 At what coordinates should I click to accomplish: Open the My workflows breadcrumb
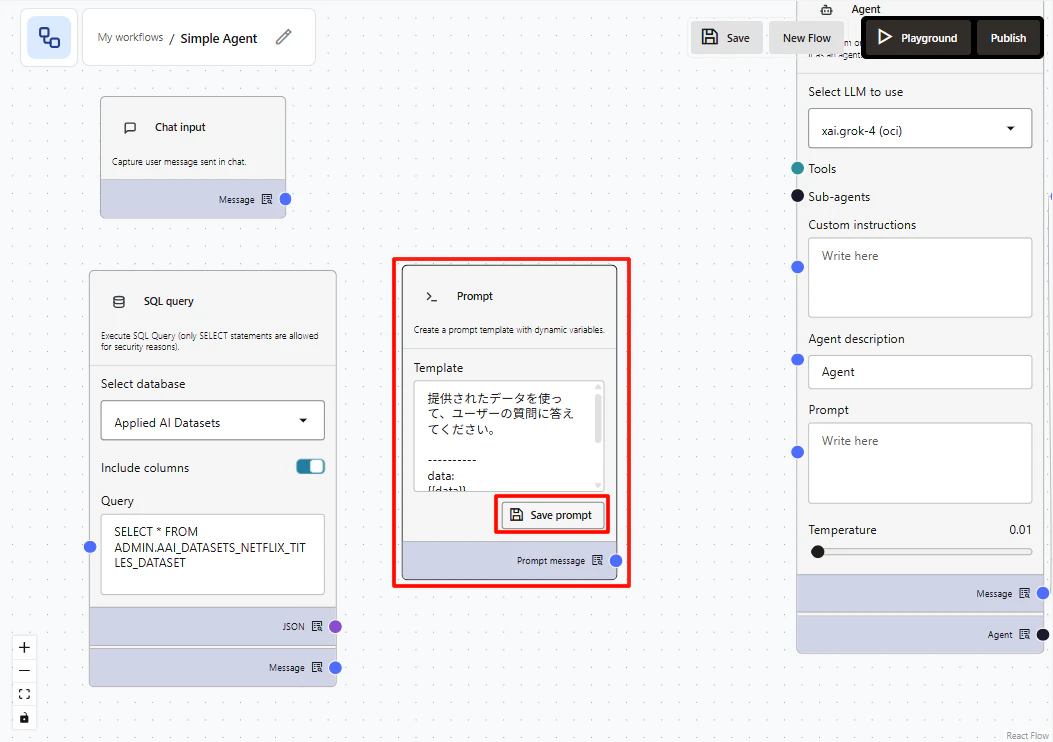130,38
